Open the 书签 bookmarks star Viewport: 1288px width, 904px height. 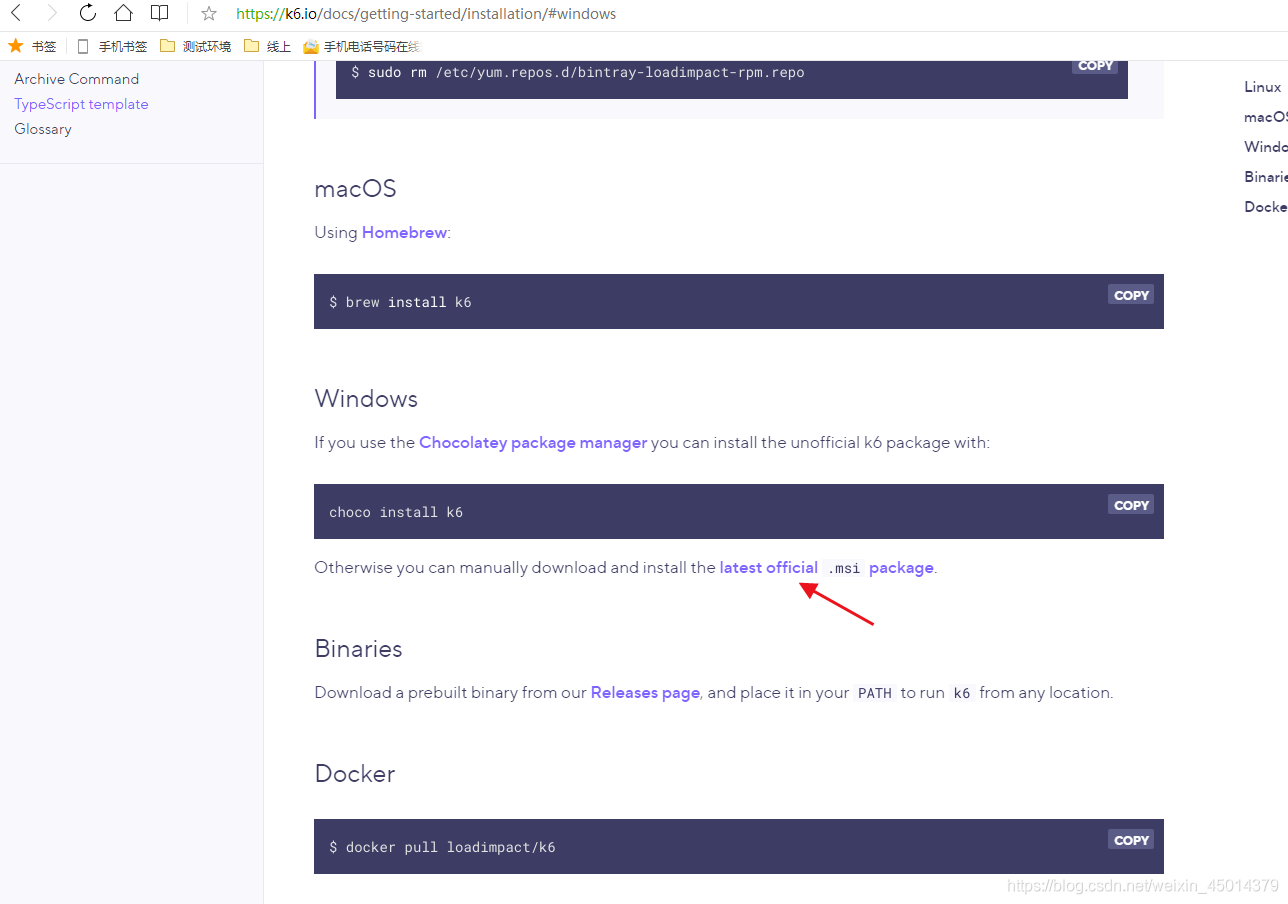coord(32,46)
